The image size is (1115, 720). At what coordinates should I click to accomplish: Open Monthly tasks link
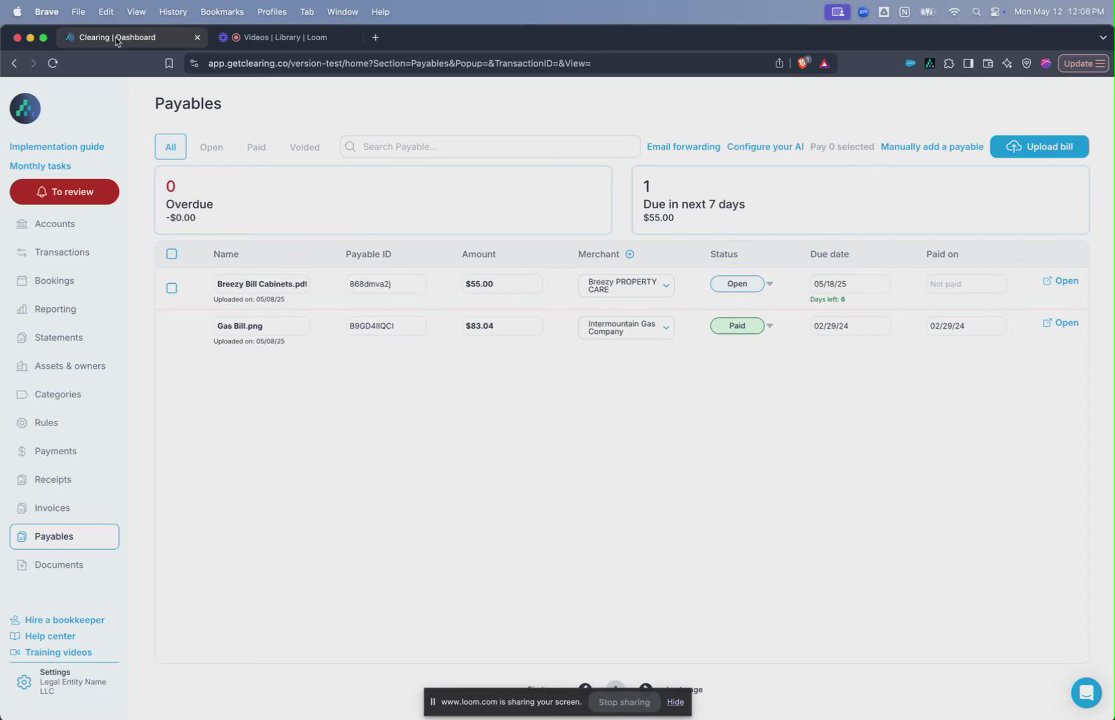(x=40, y=166)
